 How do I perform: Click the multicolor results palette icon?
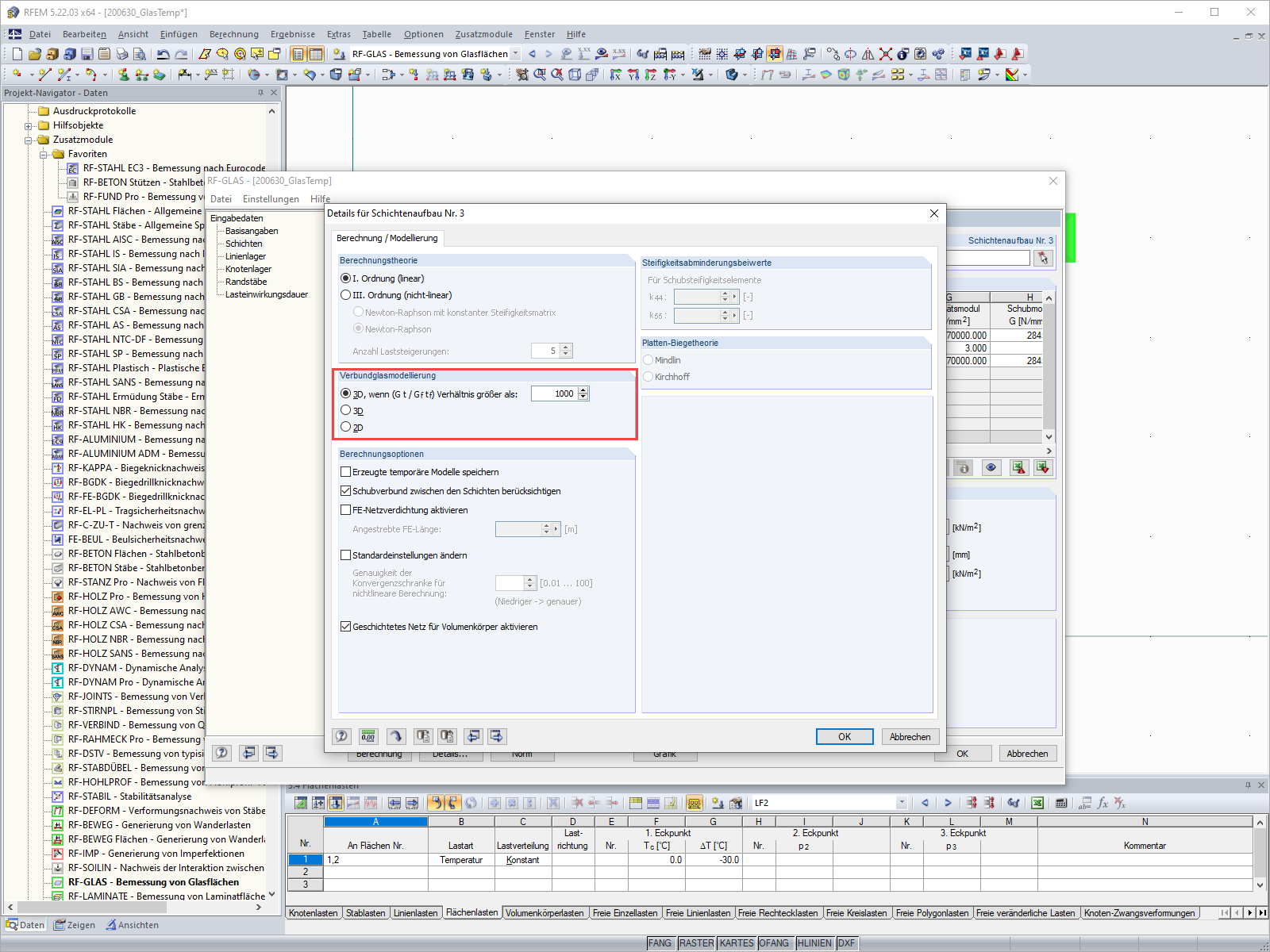(x=1012, y=75)
